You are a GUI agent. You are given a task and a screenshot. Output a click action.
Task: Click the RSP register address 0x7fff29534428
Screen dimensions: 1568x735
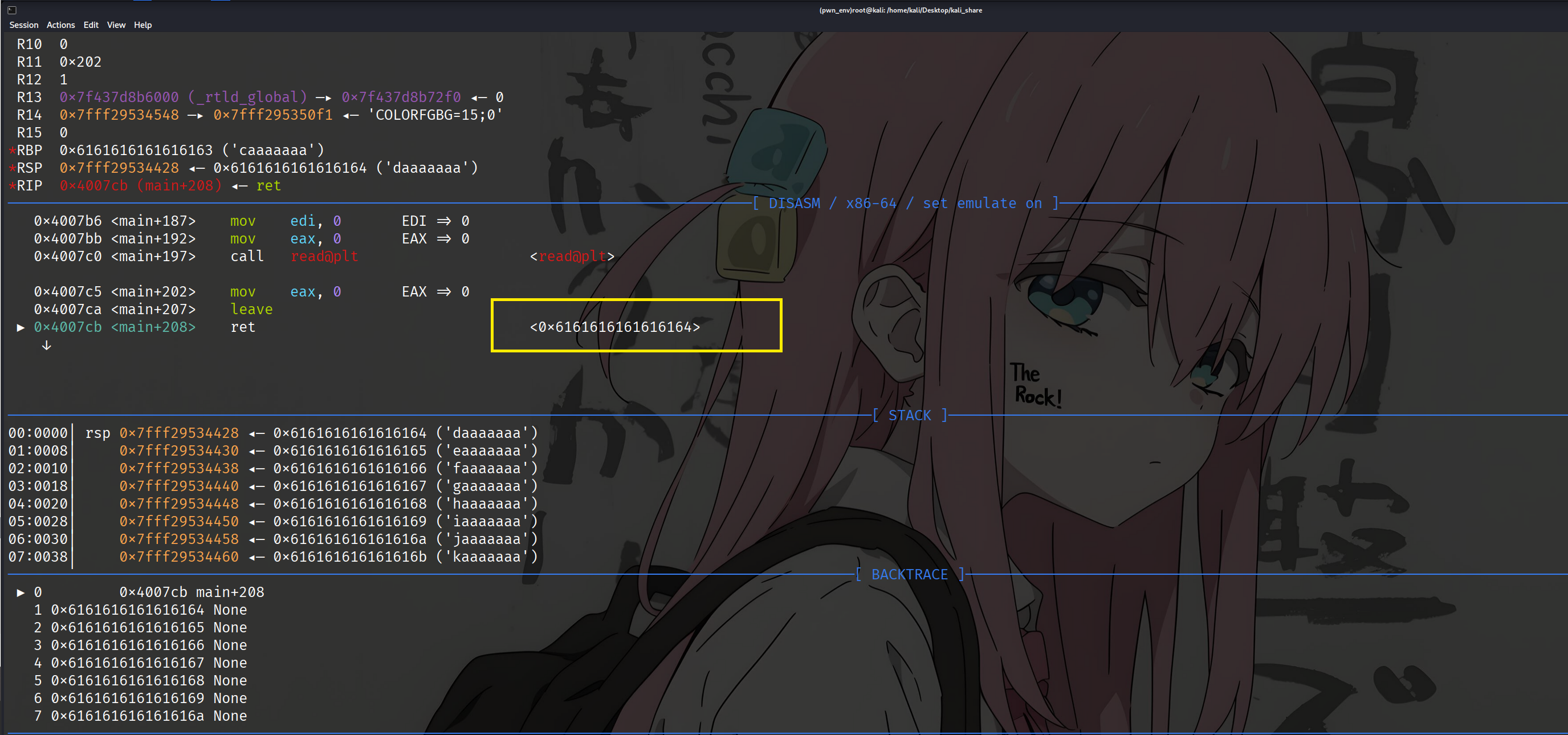click(119, 168)
